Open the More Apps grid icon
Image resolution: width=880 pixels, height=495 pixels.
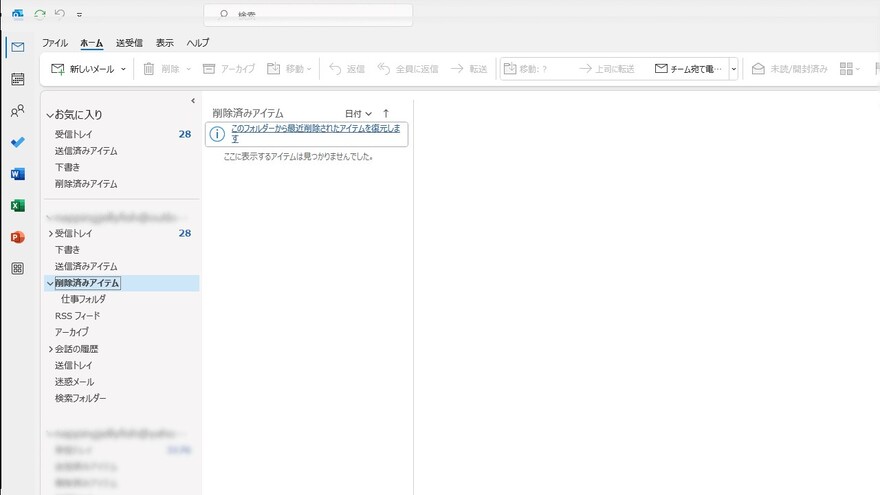click(x=17, y=268)
